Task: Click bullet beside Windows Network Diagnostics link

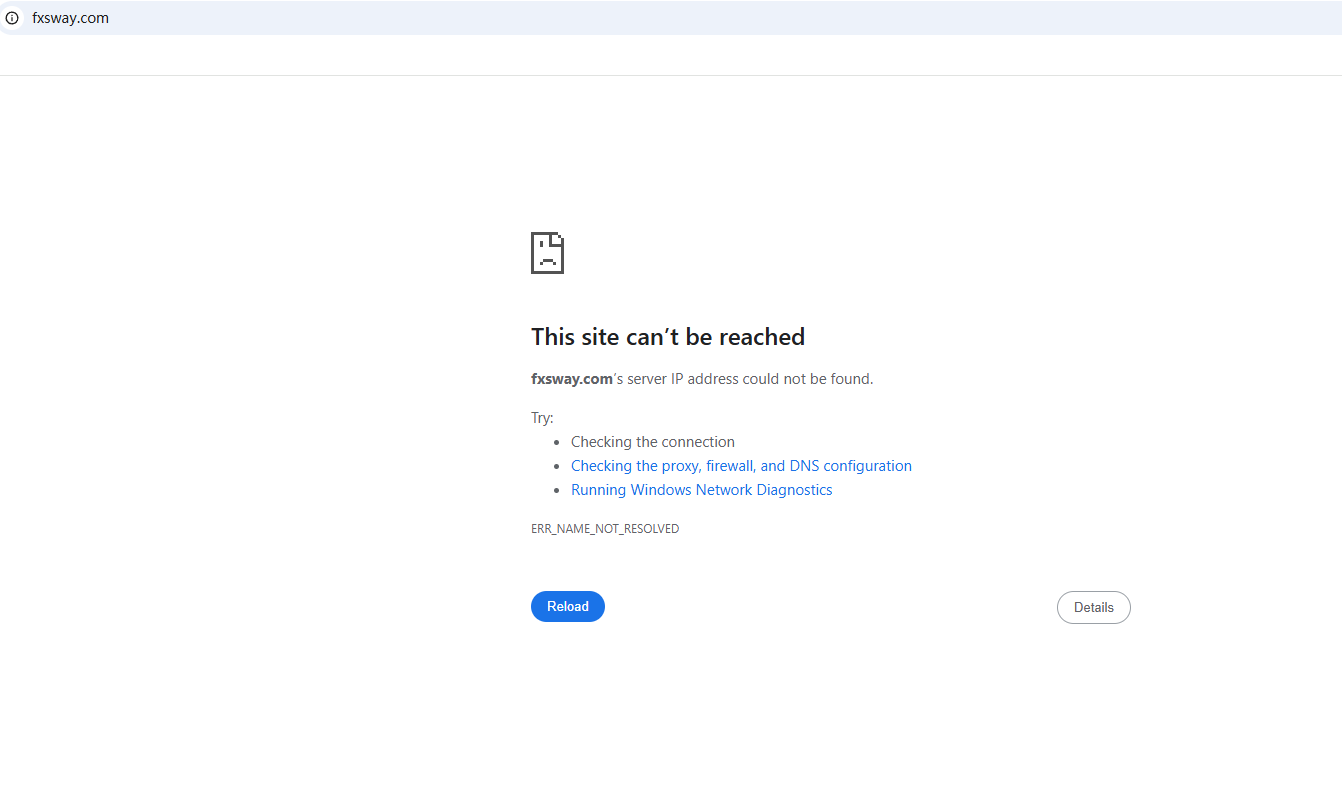Action: pyautogui.click(x=557, y=491)
